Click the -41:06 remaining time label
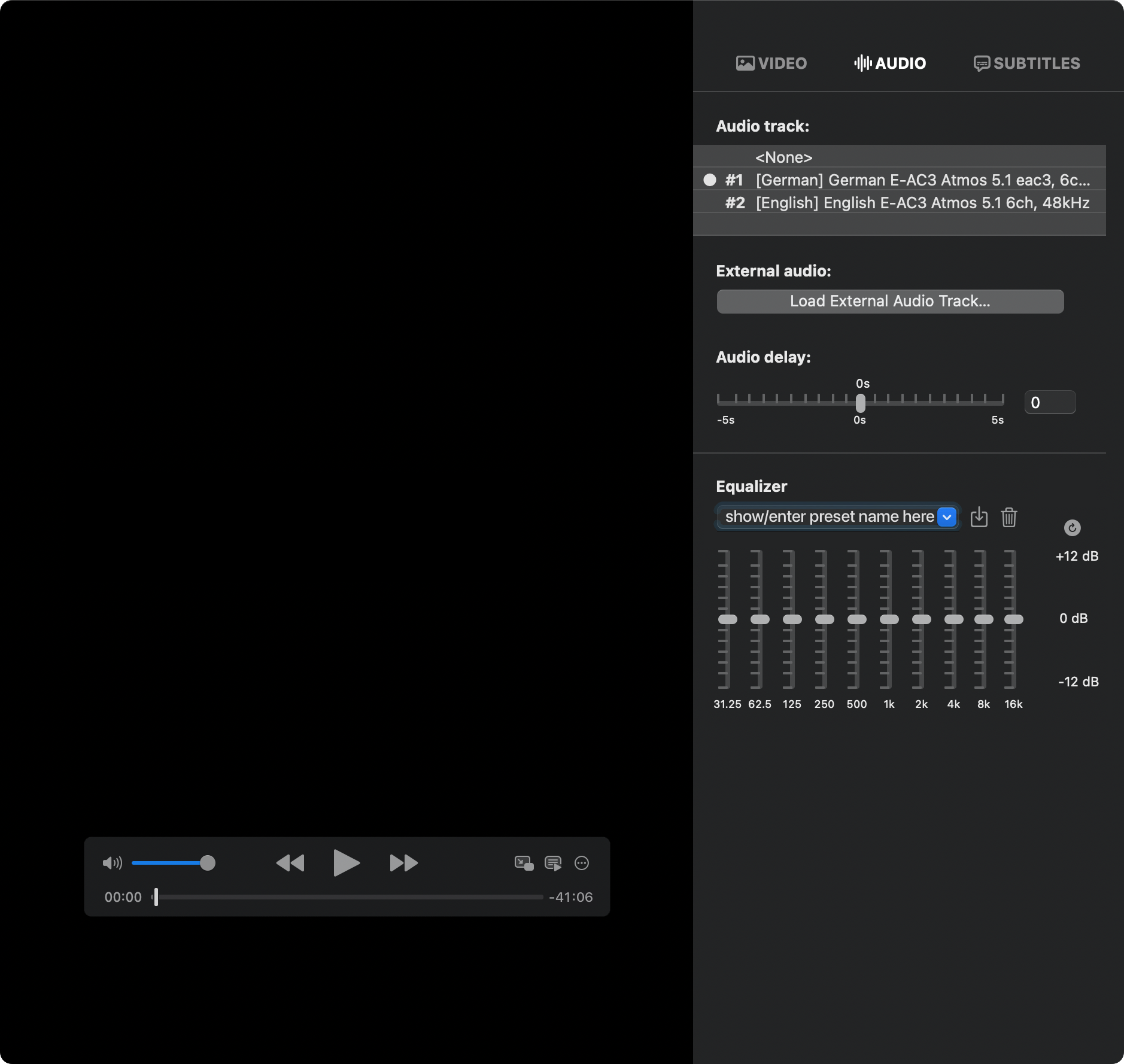1124x1064 pixels. [x=571, y=897]
